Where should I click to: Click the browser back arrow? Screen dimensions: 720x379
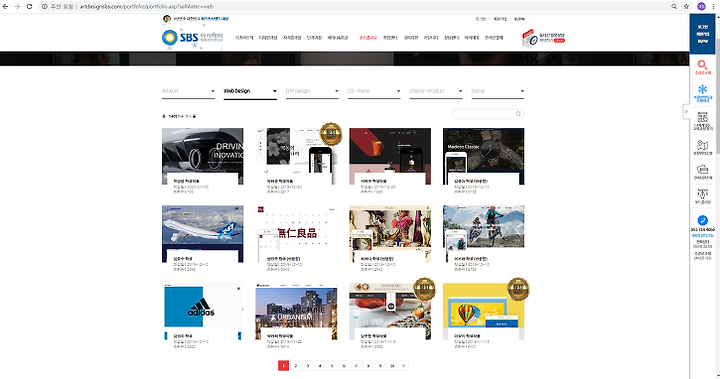pos(6,6)
